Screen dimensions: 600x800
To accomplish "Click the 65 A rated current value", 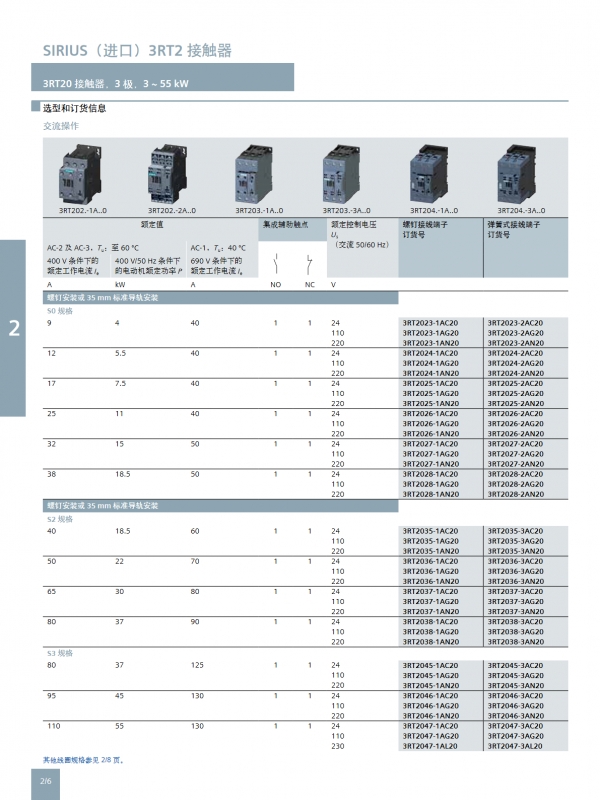I will coord(52,592).
